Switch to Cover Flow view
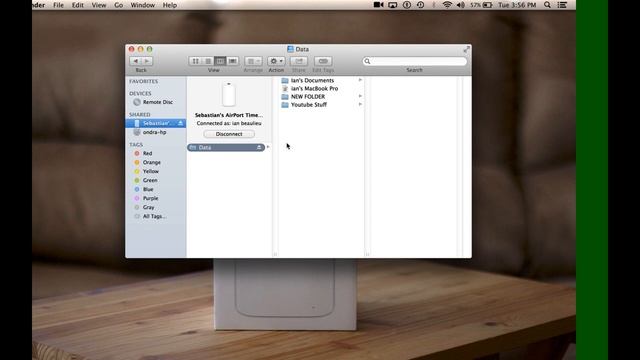This screenshot has width=640, height=360. coord(233,61)
